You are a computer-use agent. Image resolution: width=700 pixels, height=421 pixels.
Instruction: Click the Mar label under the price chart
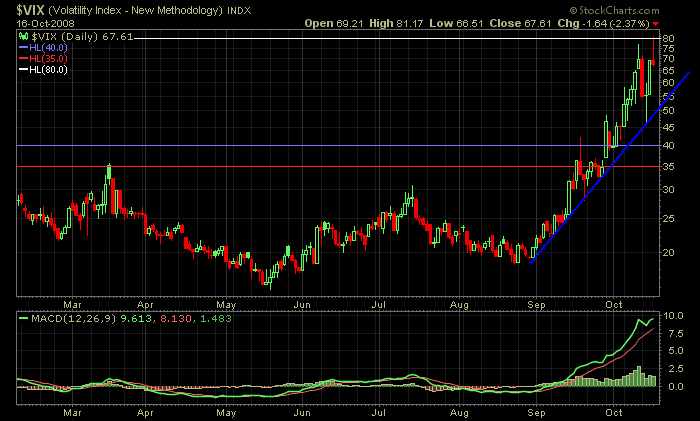72,304
